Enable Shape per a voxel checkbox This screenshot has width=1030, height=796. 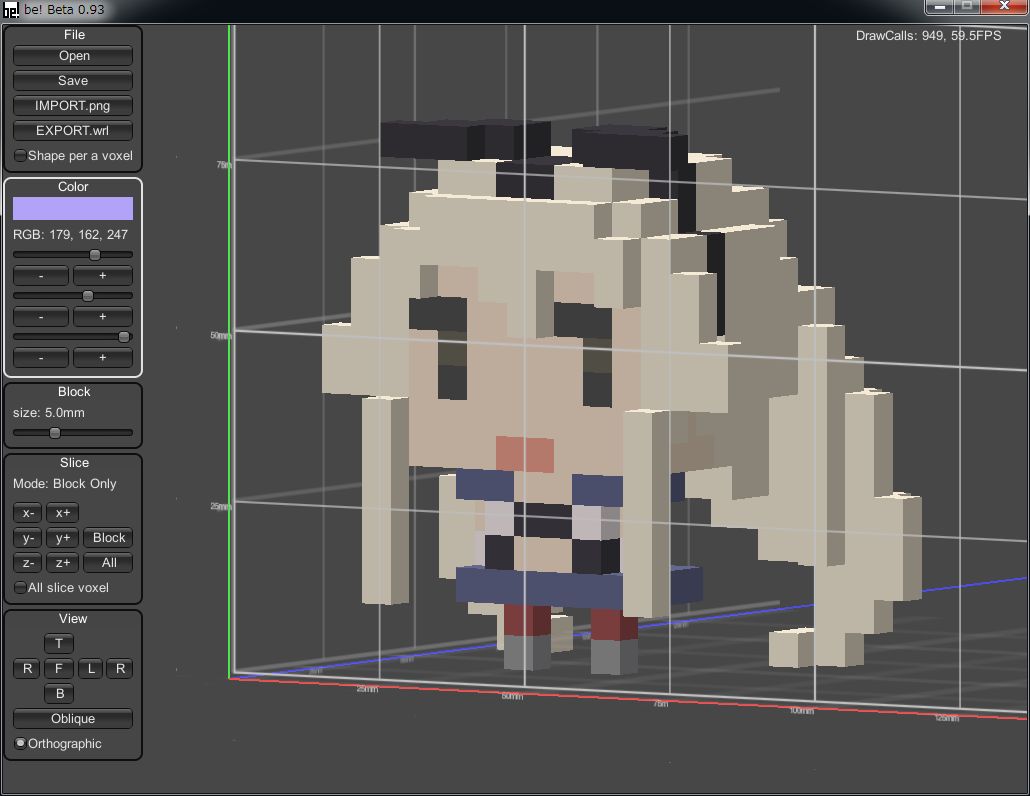(x=21, y=156)
